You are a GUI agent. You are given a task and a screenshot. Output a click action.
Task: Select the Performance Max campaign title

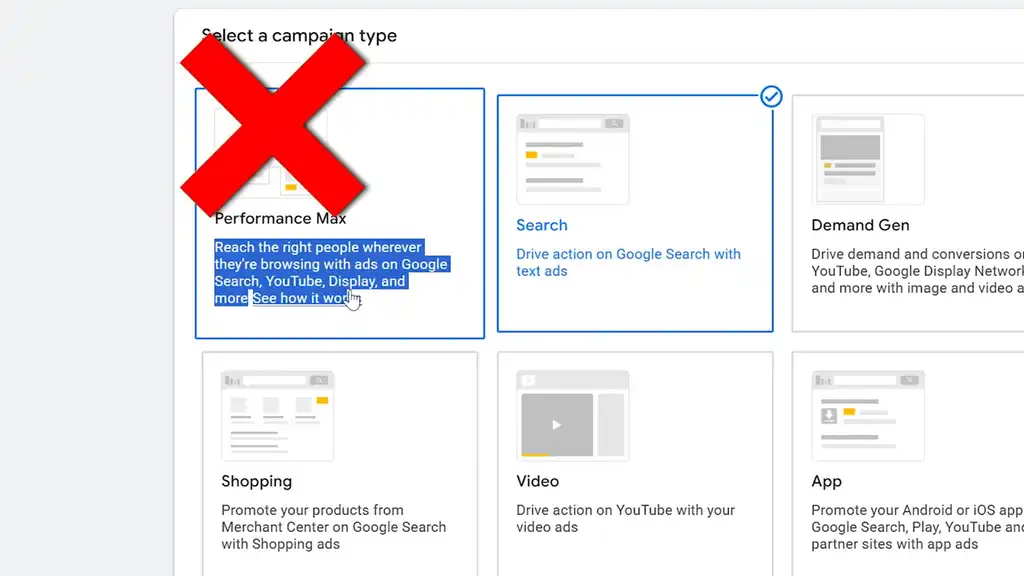click(x=280, y=219)
